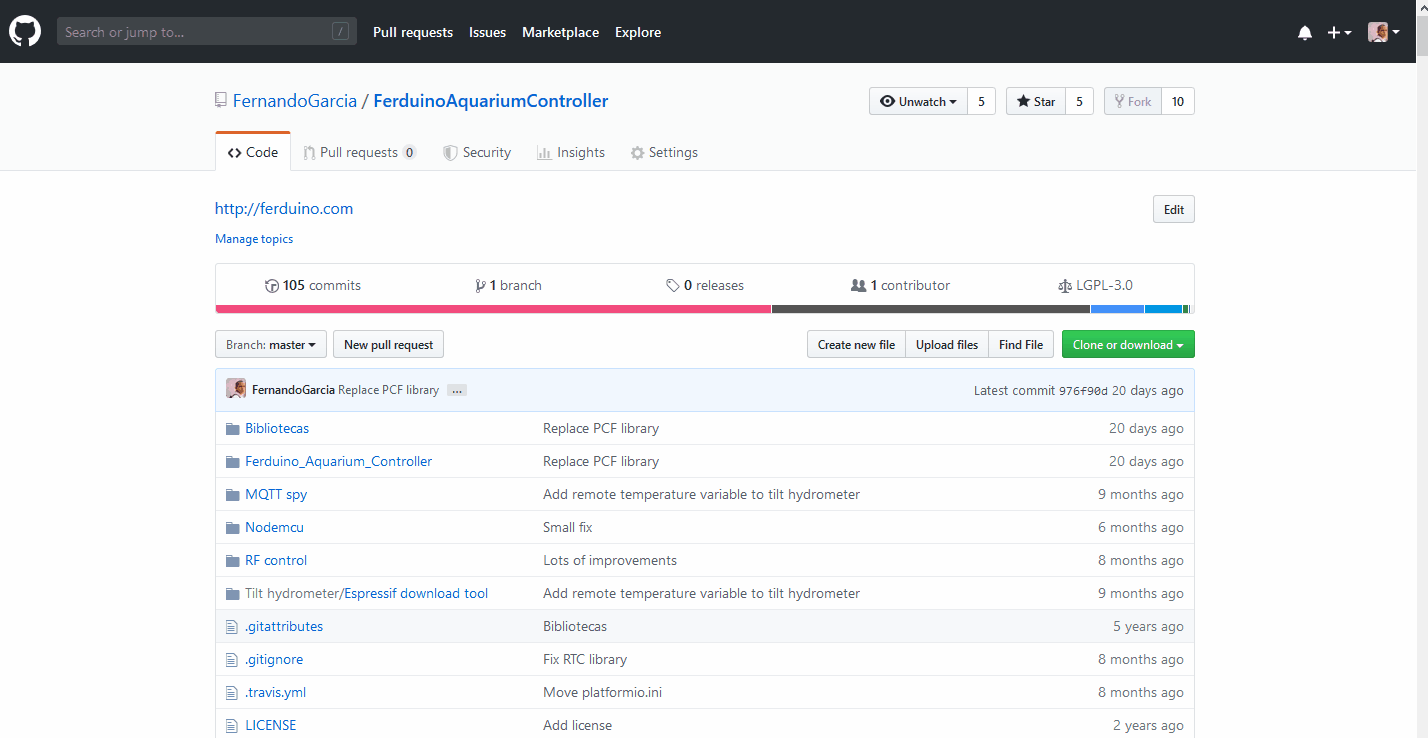The width and height of the screenshot is (1428, 738).
Task: Open the http://ferduino.com link
Action: coord(284,208)
